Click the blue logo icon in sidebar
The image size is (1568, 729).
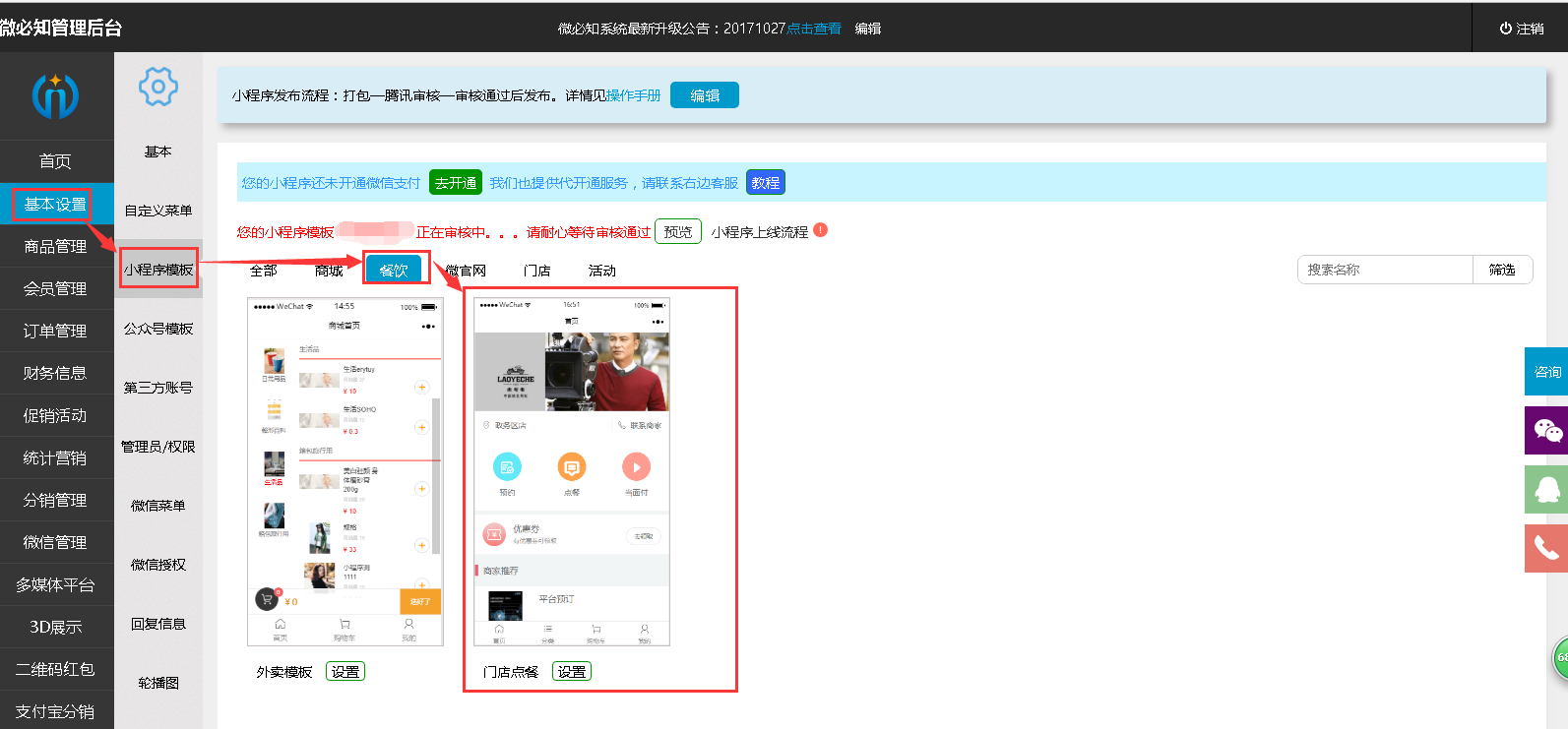pos(55,95)
